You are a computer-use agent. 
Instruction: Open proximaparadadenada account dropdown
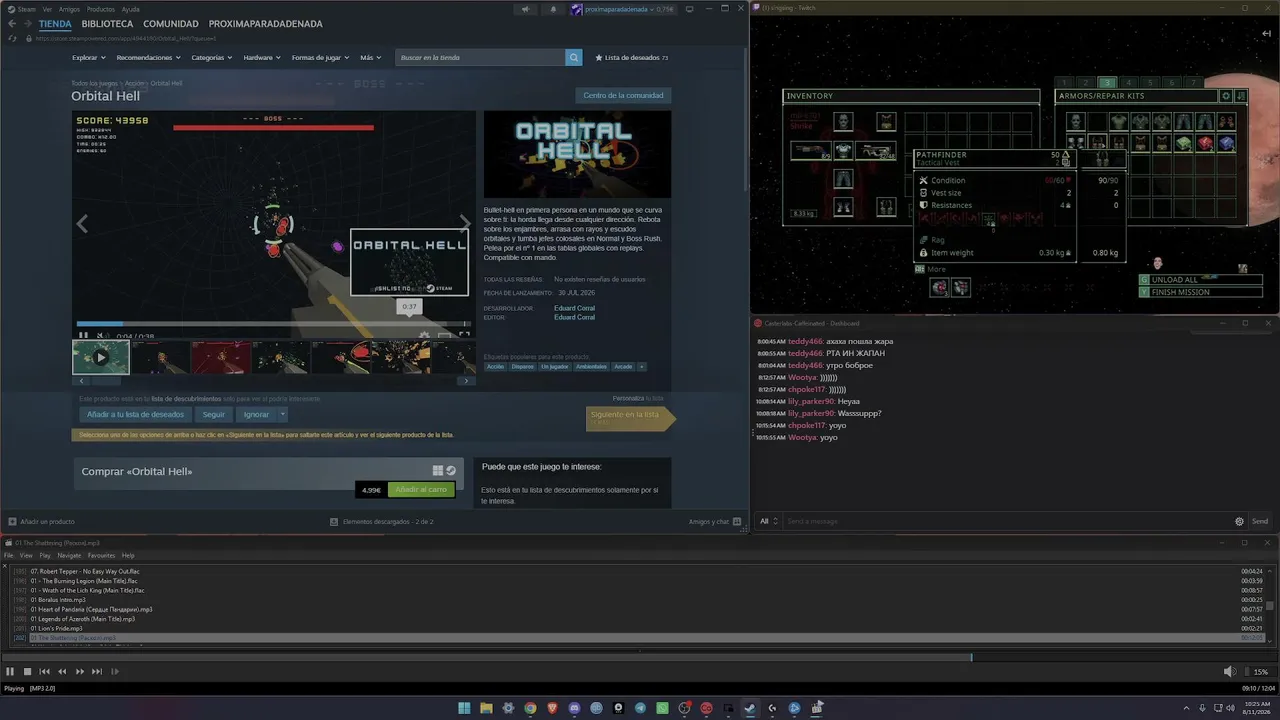tap(622, 9)
